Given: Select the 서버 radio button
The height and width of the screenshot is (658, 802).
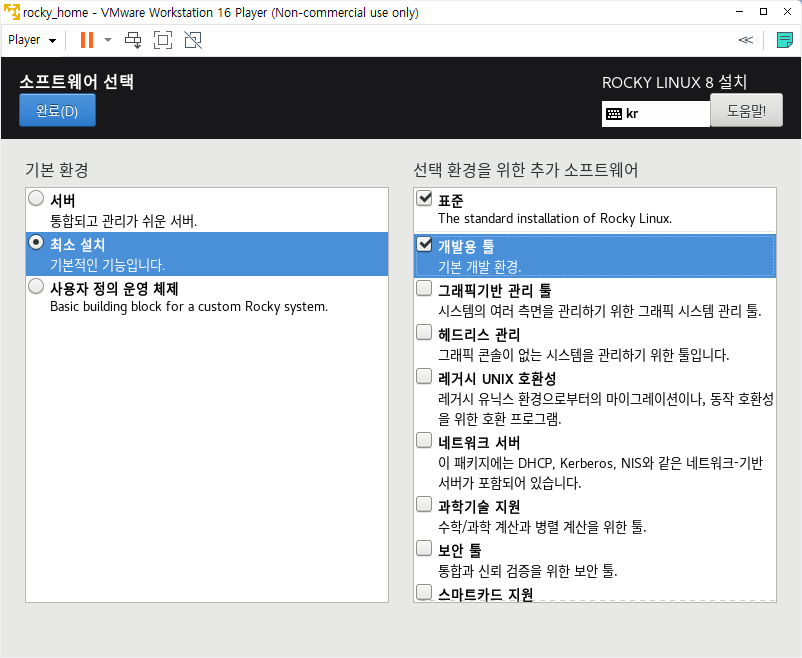Looking at the screenshot, I should pyautogui.click(x=36, y=198).
